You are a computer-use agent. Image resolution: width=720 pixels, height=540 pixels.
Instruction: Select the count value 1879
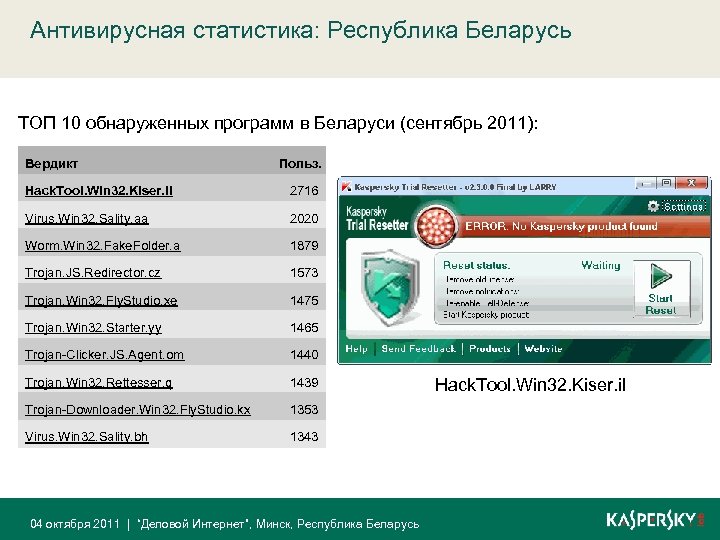(304, 245)
